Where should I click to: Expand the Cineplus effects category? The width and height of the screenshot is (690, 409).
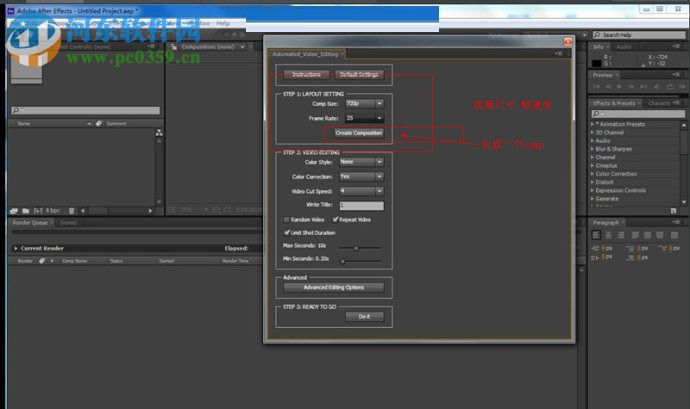592,166
